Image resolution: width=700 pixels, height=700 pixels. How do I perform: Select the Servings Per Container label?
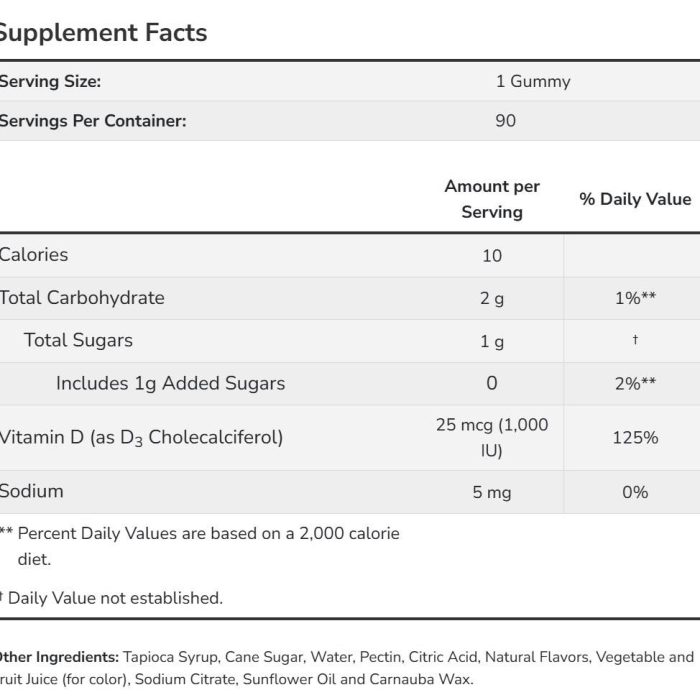click(x=93, y=121)
